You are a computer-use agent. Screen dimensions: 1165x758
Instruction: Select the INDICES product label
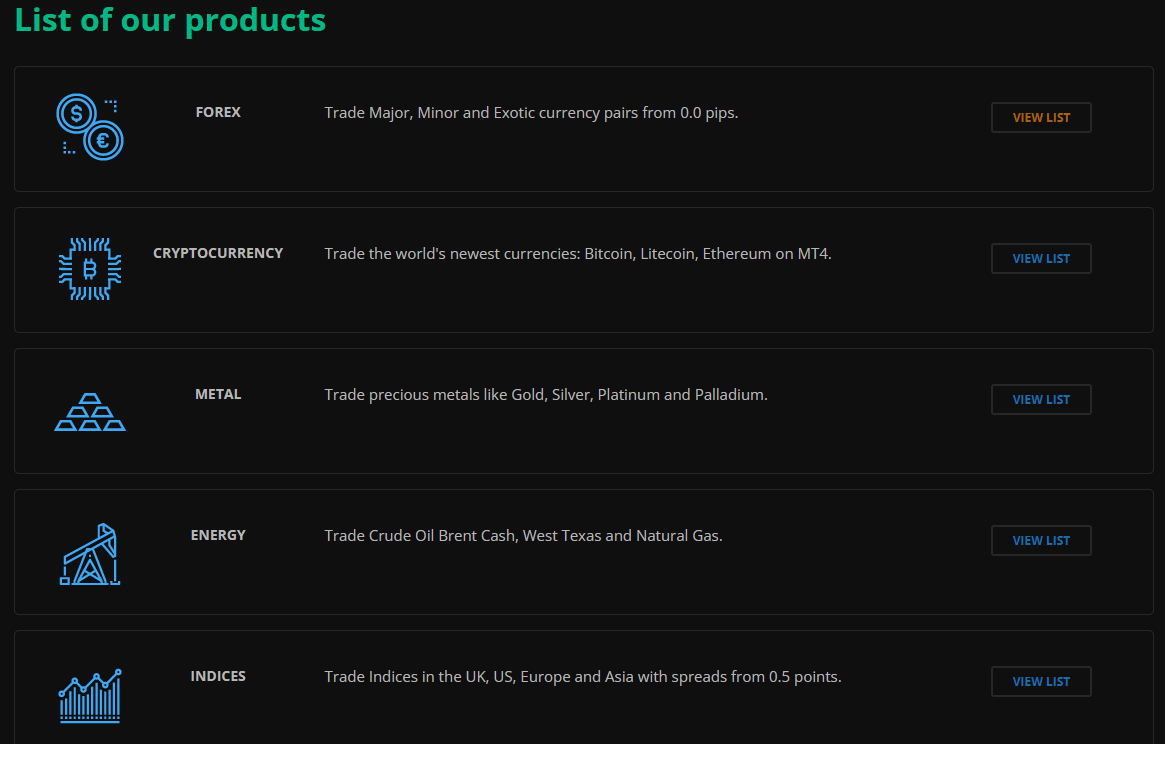[x=218, y=676]
